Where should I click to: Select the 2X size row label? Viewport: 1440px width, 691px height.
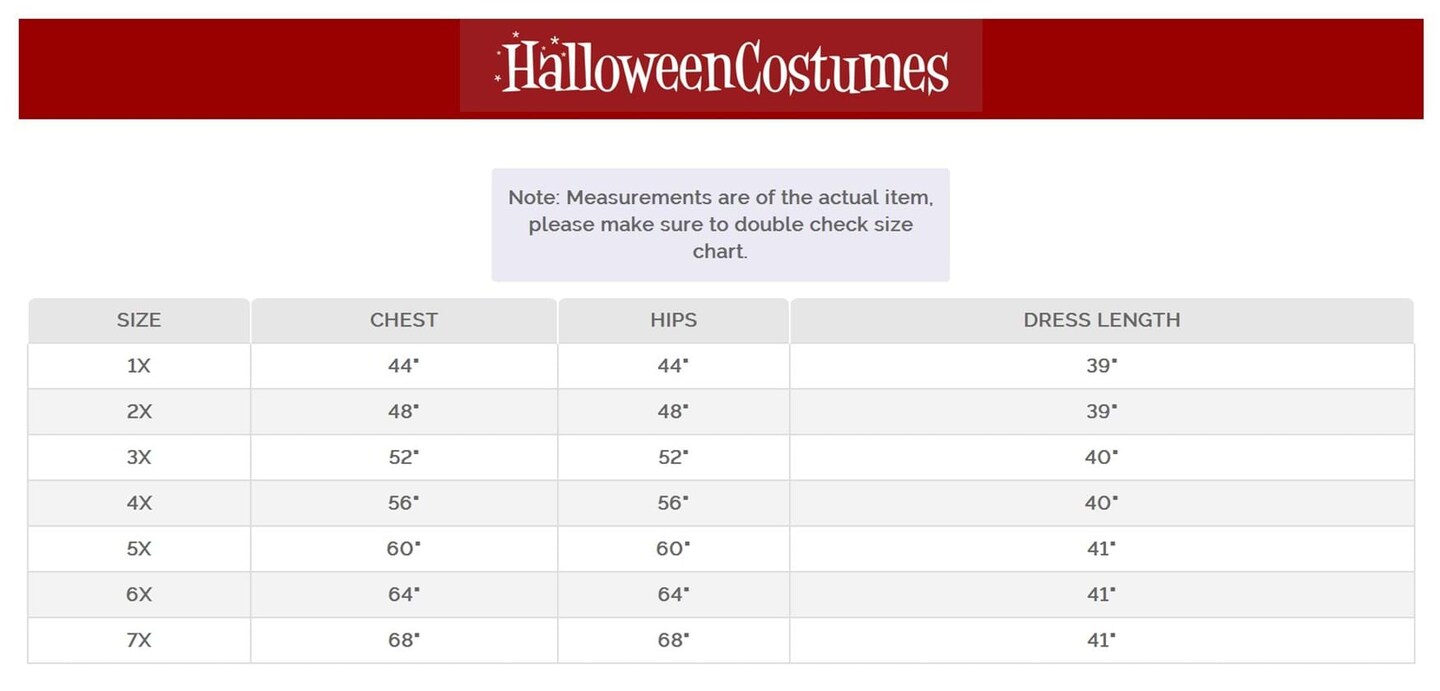coord(139,411)
